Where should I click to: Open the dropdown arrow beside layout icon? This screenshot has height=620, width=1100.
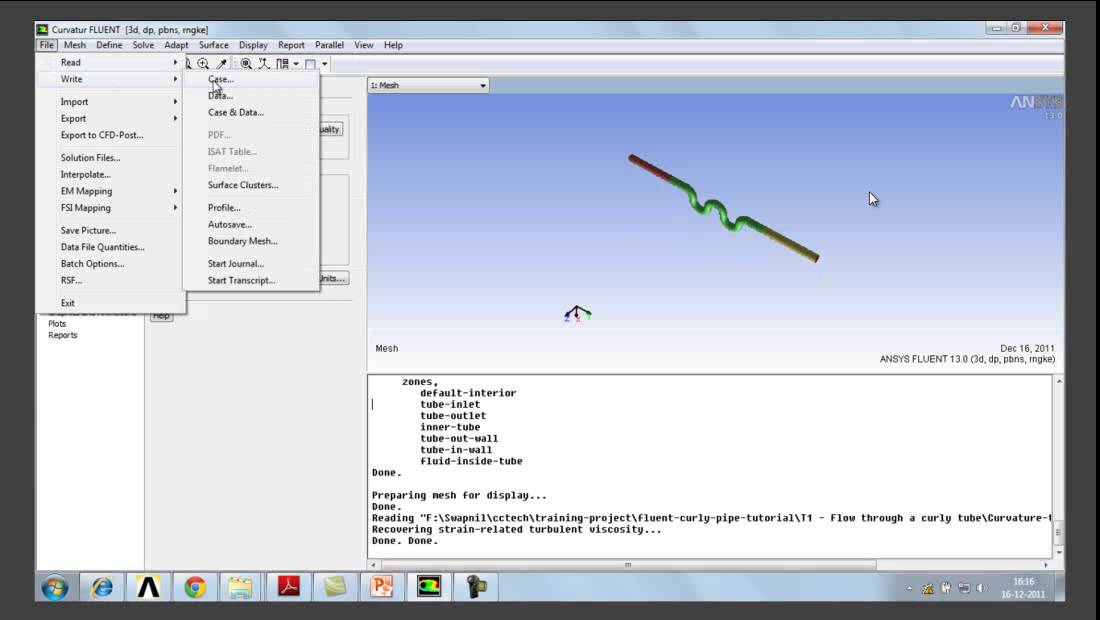[296, 64]
